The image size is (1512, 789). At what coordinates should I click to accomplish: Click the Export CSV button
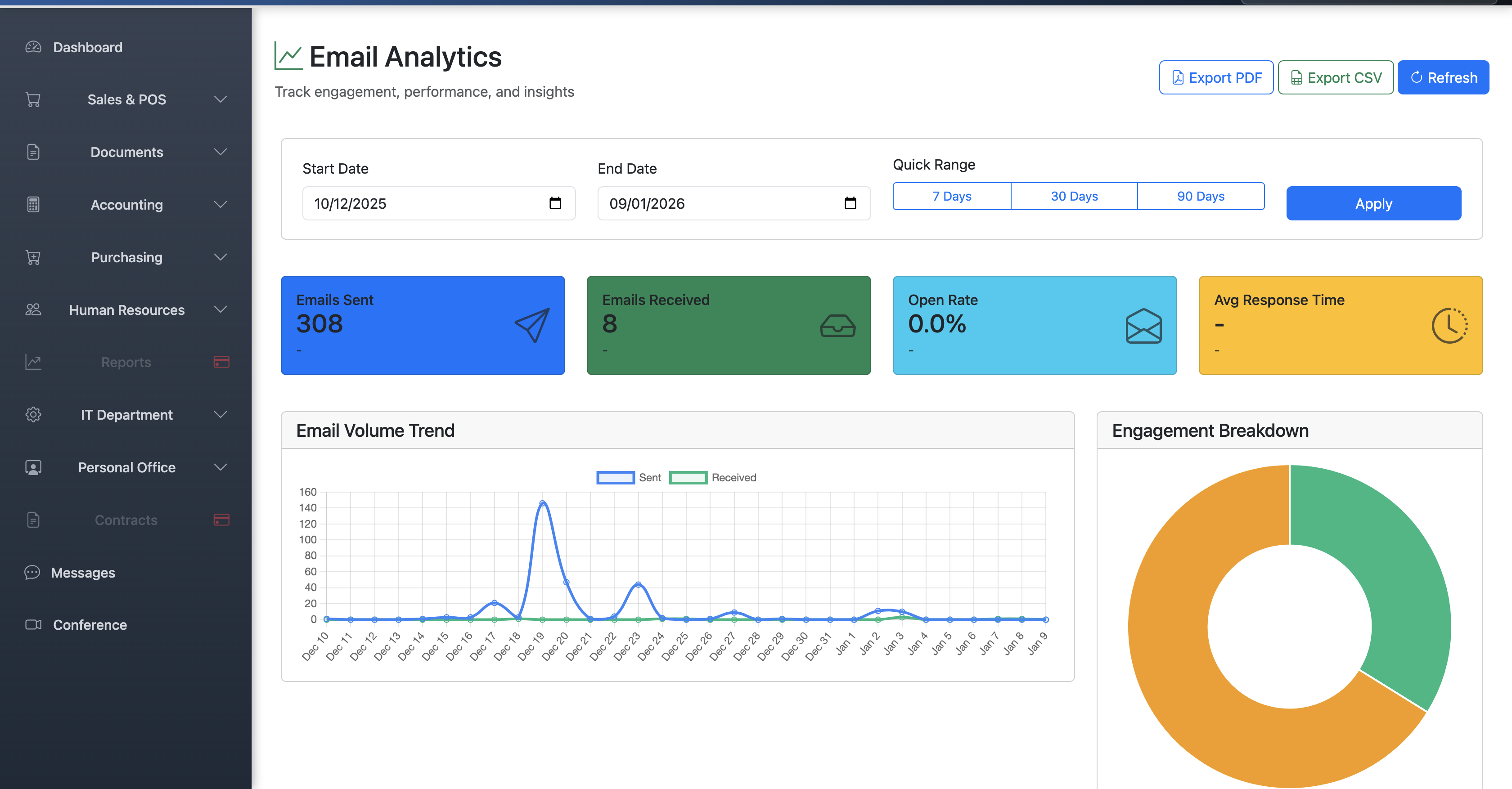(1336, 77)
